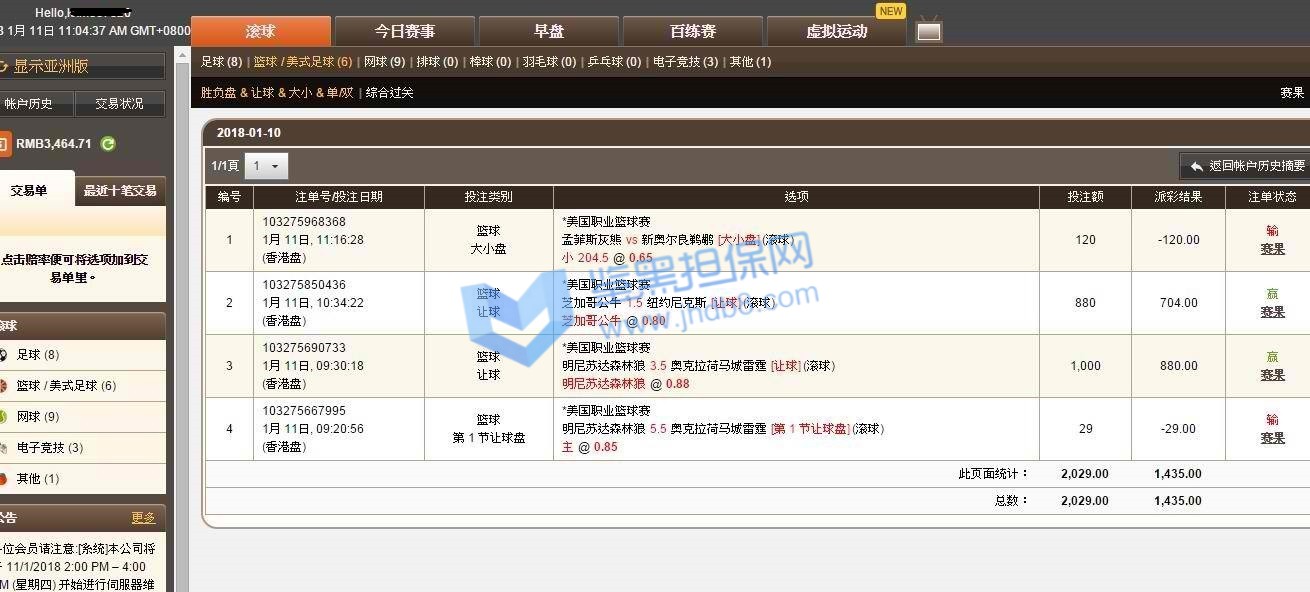Open the live TV icon

point(928,31)
